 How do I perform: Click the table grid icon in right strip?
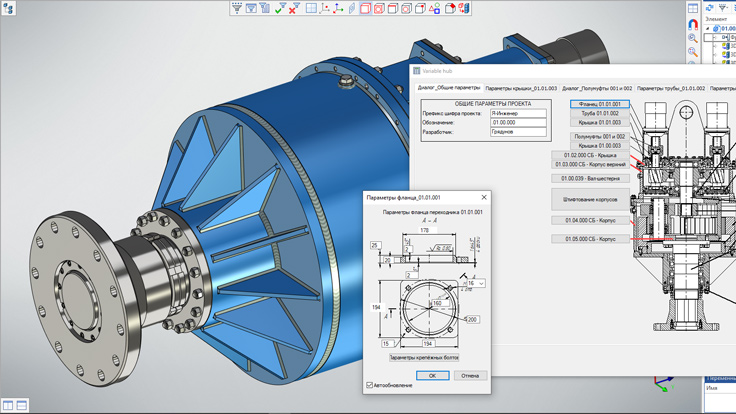click(693, 8)
